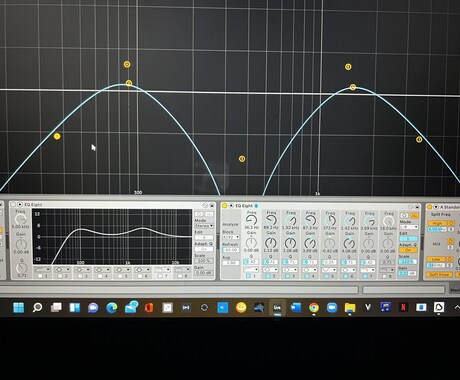Toggle the orange activator beside High band
Viewport: 460px width, 380px height.
tap(451, 223)
